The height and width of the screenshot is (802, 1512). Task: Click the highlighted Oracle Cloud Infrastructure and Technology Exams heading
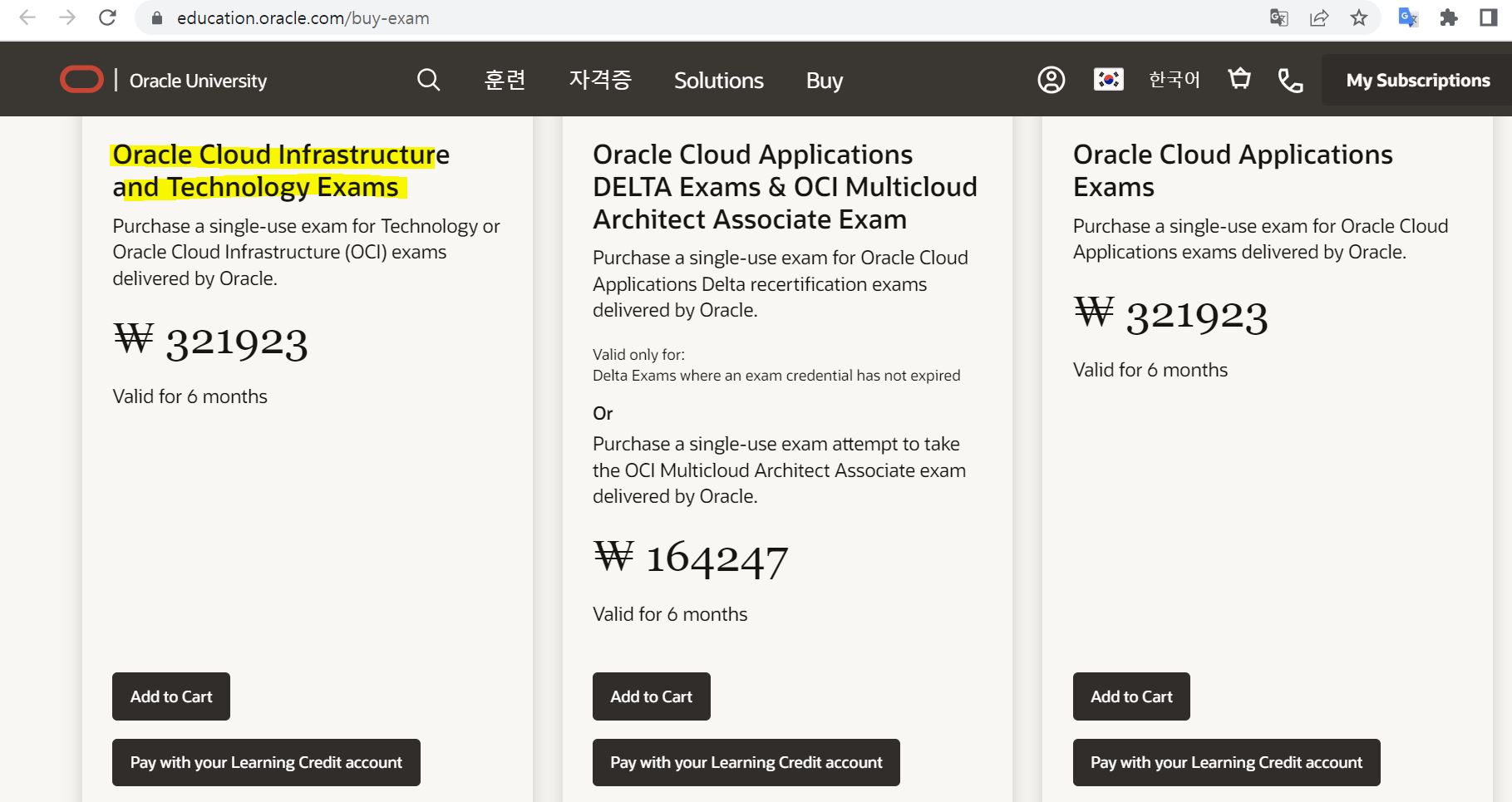[x=281, y=170]
